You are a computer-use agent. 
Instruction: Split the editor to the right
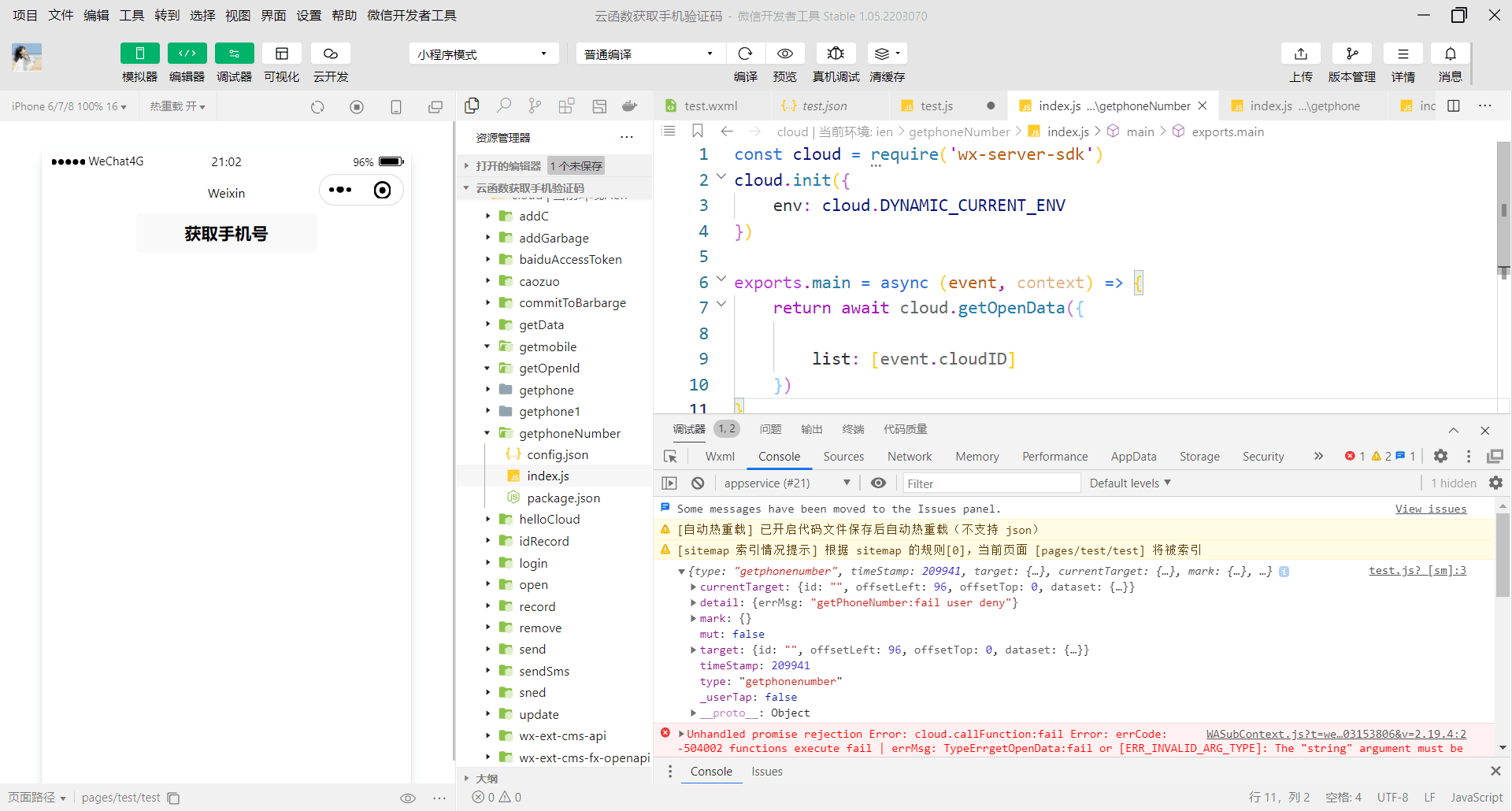point(1454,106)
